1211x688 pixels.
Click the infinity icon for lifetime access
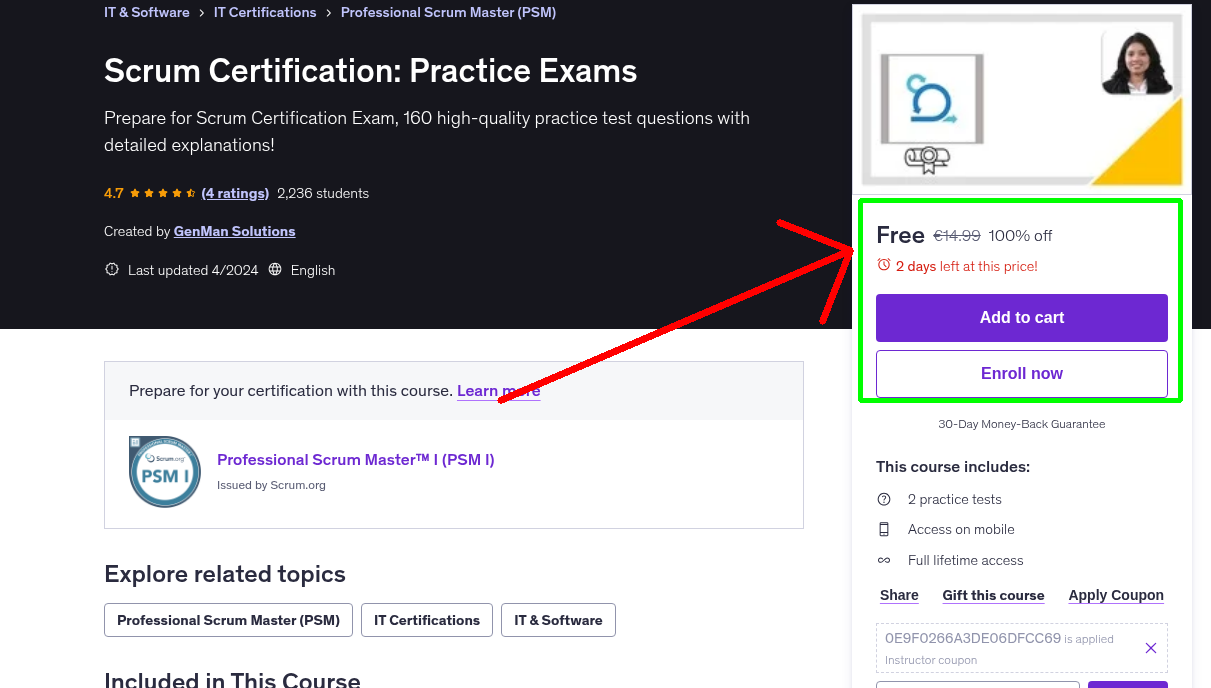pos(884,560)
